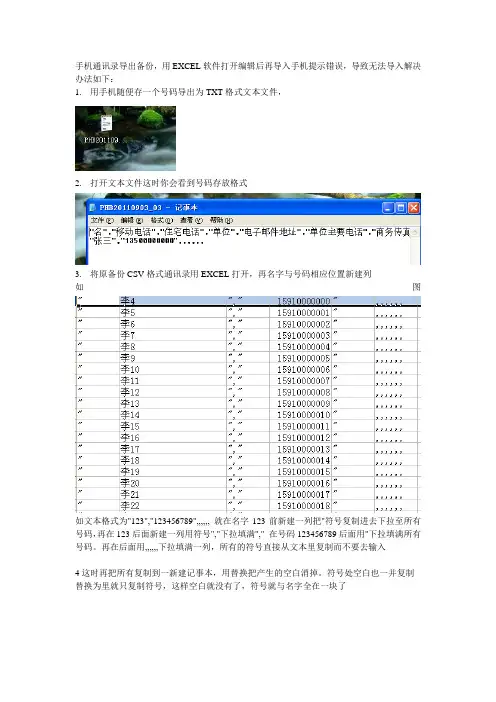
Task: Select phone number cell 15910000012
Action: click(x=300, y=437)
